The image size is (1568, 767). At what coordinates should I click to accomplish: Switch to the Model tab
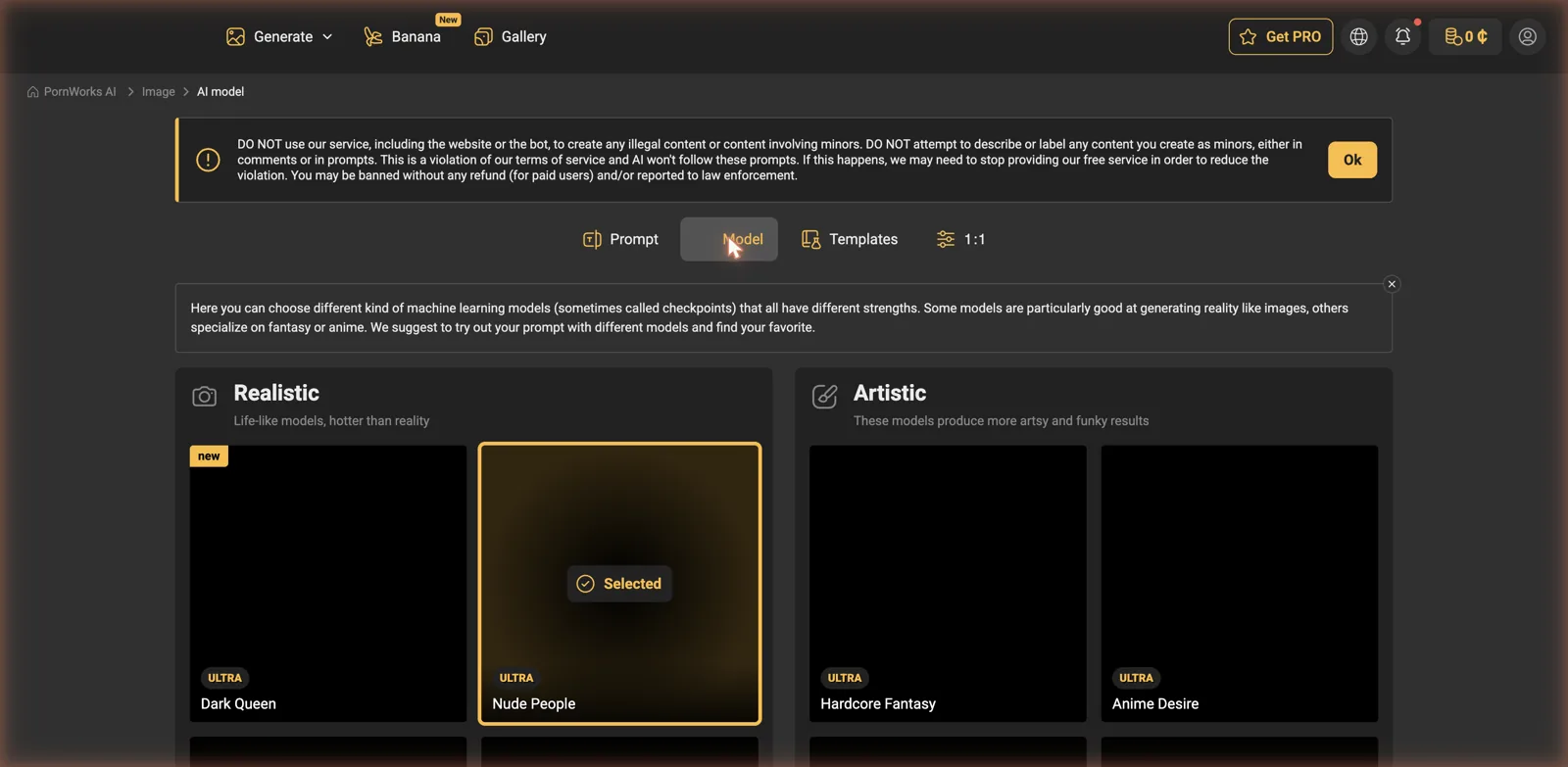pos(729,239)
